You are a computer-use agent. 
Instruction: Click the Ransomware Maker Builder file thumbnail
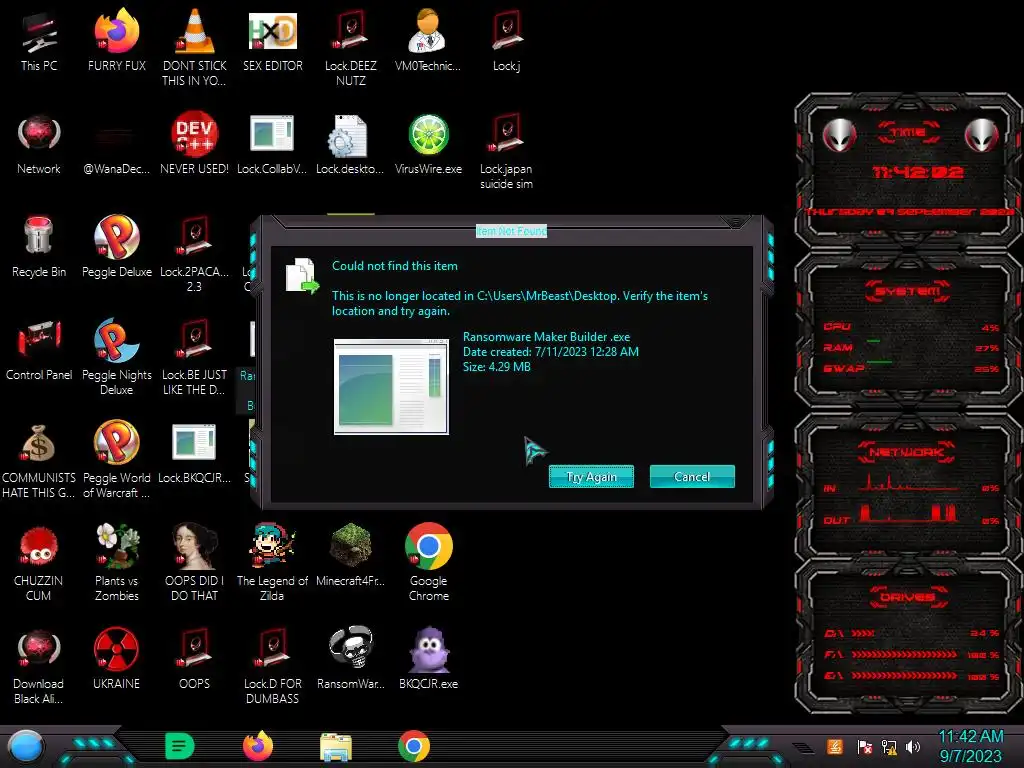[x=391, y=387]
